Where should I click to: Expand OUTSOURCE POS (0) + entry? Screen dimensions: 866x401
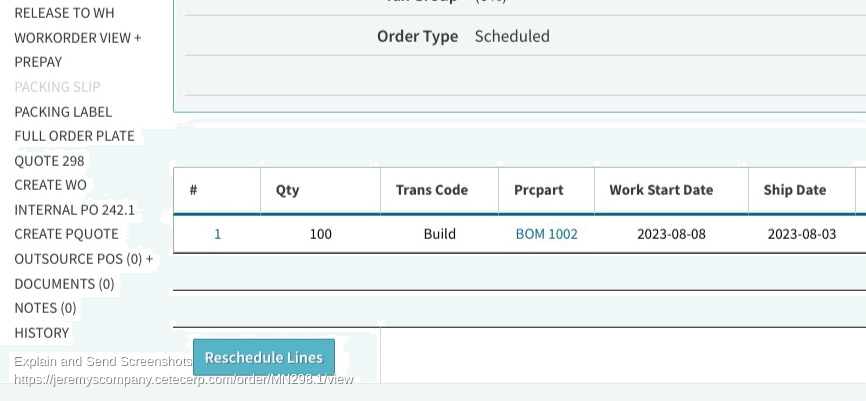(x=83, y=259)
